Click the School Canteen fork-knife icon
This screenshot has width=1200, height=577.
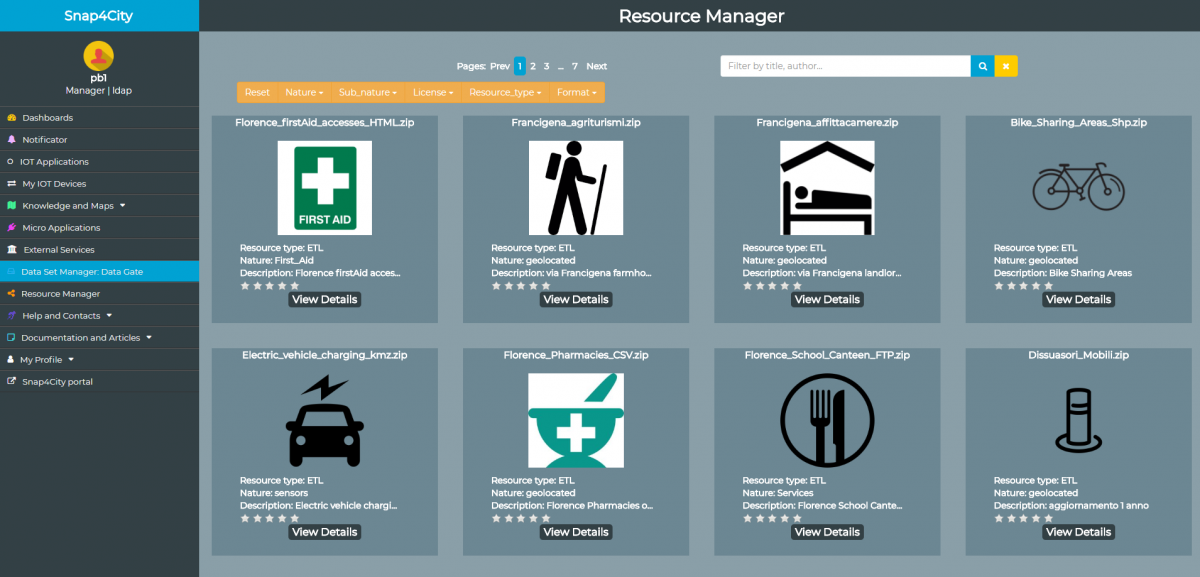(x=827, y=420)
